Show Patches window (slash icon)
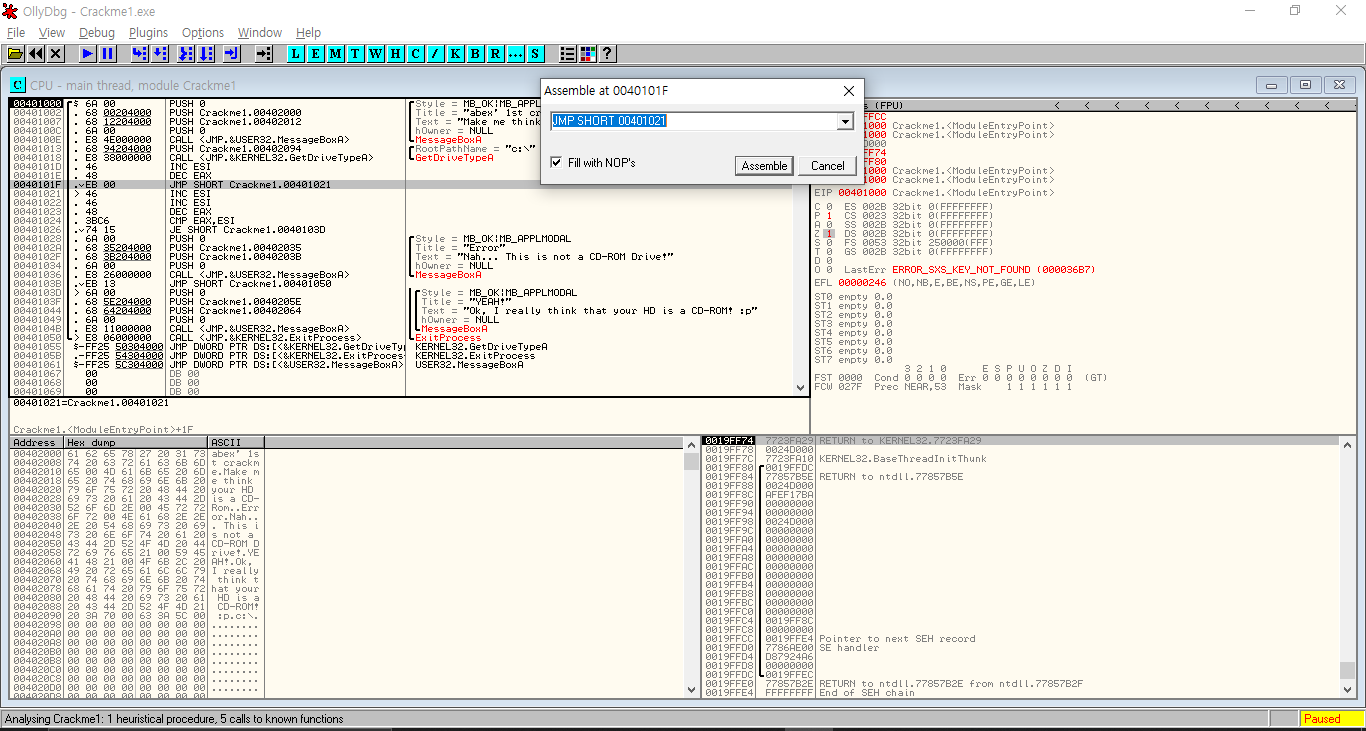 click(436, 53)
